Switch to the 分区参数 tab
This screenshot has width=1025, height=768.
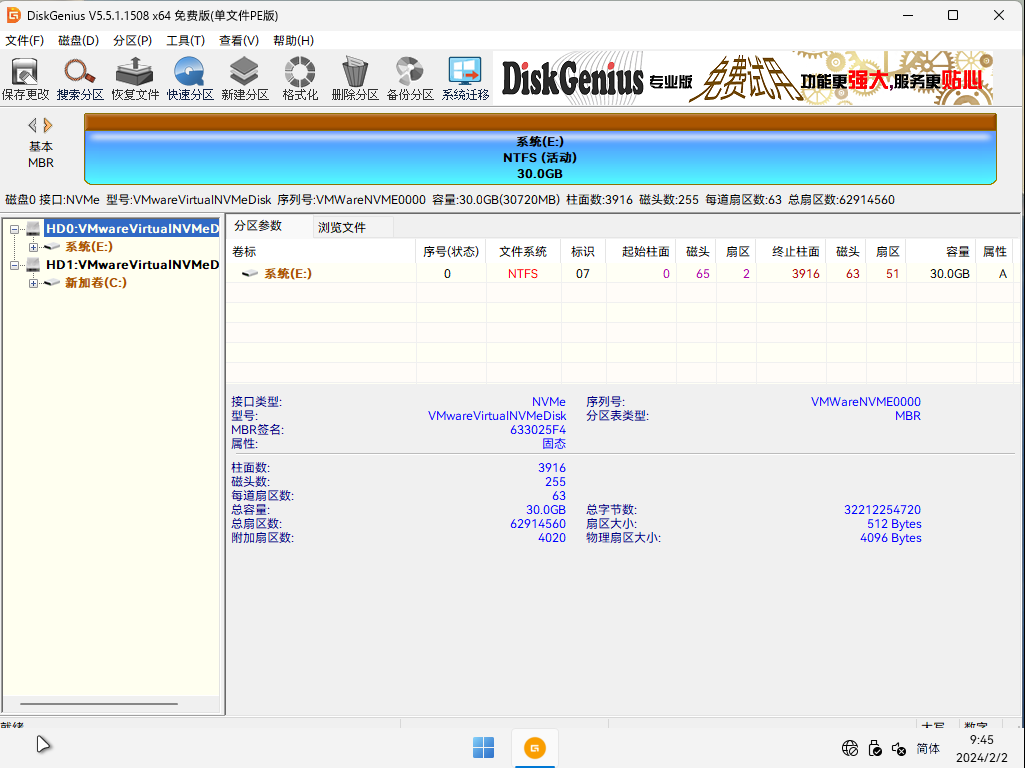269,226
